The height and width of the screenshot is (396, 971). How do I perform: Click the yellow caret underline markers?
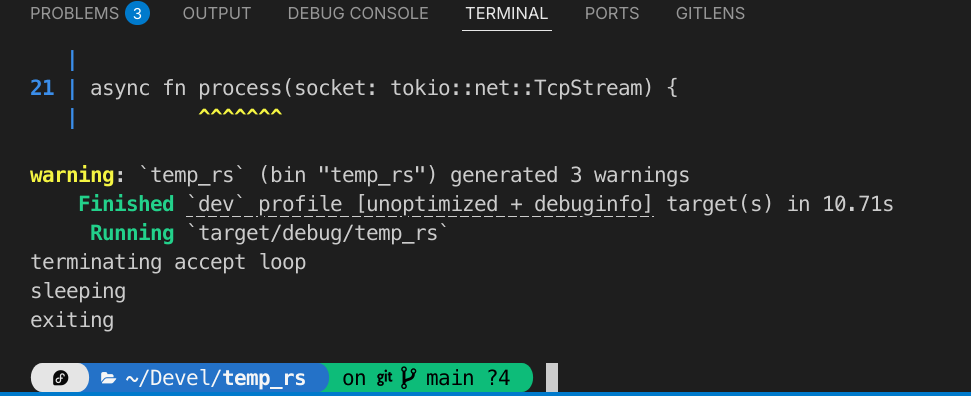point(240,113)
